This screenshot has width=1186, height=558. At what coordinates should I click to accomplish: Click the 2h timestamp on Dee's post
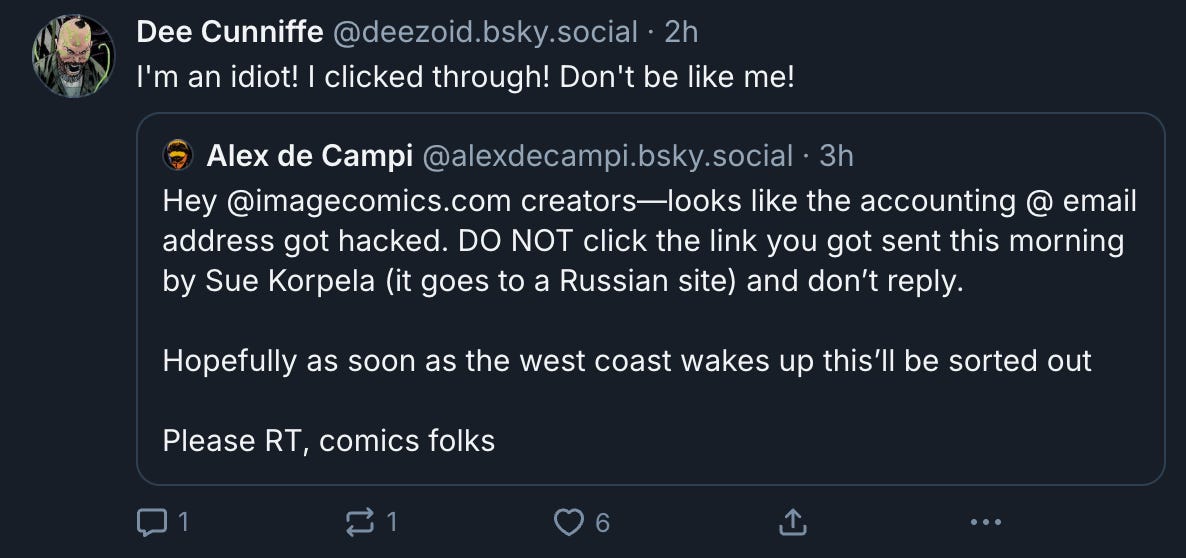tap(681, 32)
